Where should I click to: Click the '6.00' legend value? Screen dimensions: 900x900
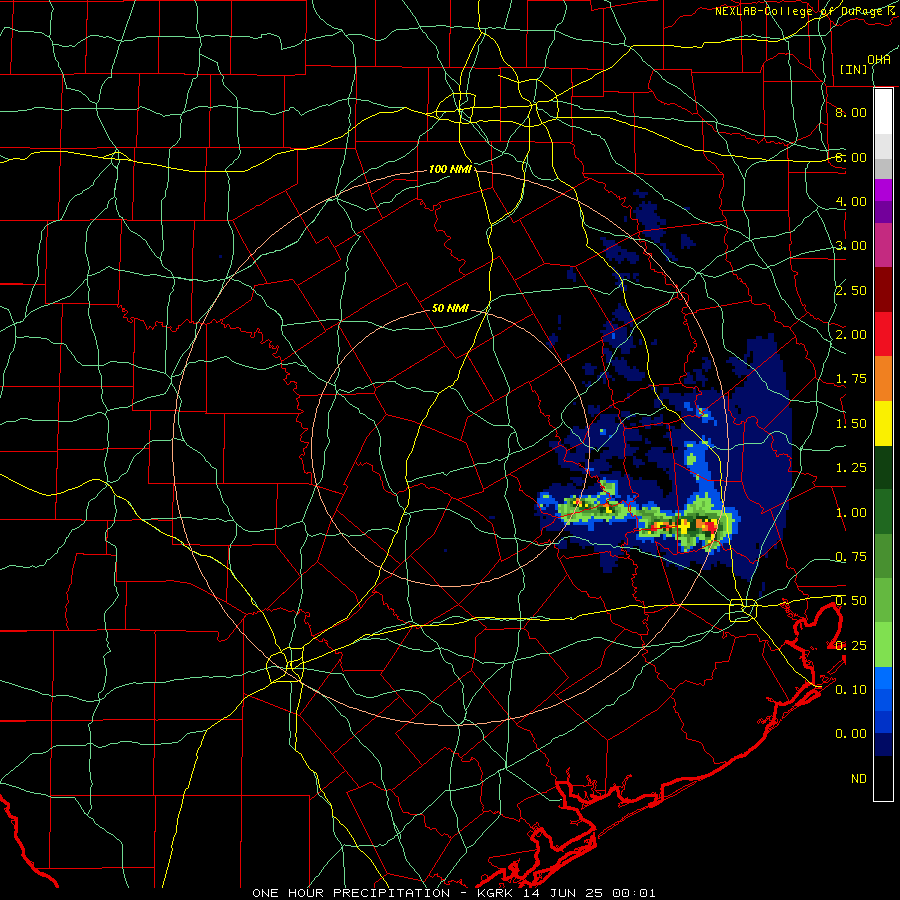[x=851, y=157]
